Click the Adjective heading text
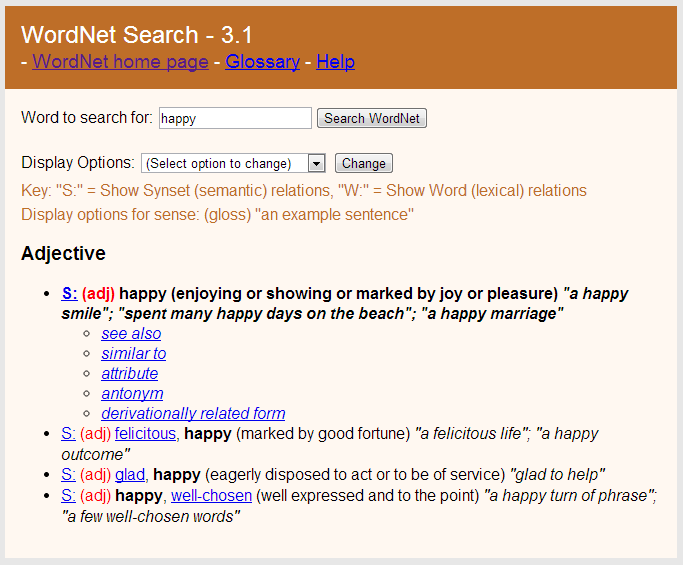683x565 pixels. [x=63, y=254]
